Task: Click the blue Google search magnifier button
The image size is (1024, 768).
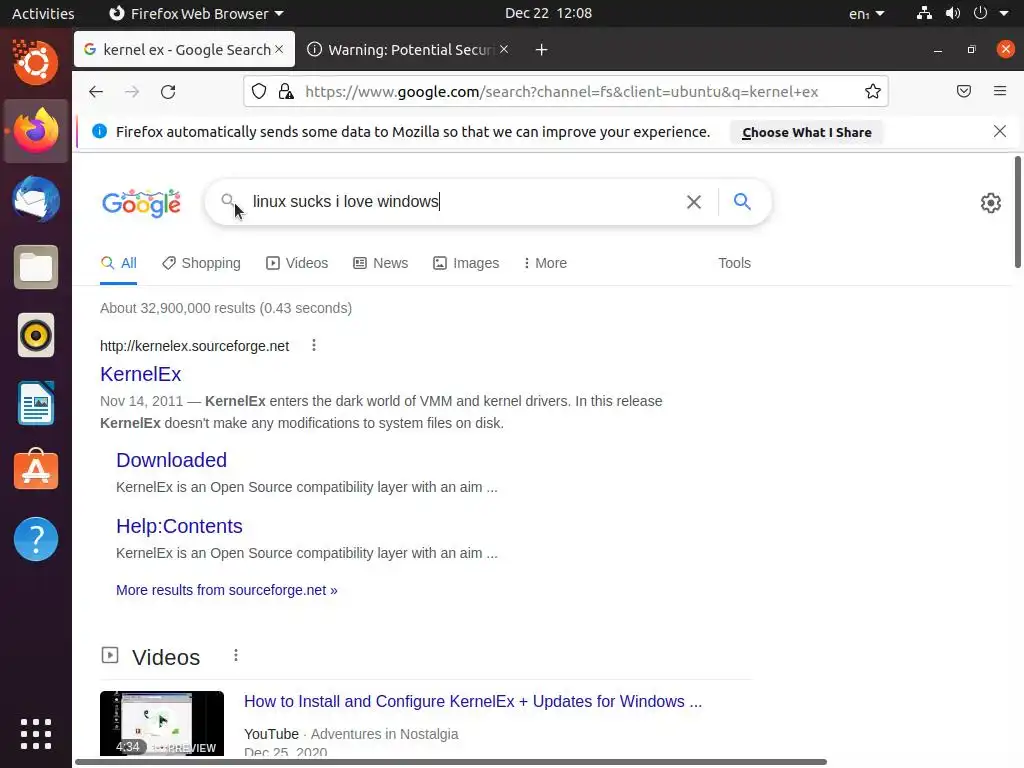Action: [742, 201]
